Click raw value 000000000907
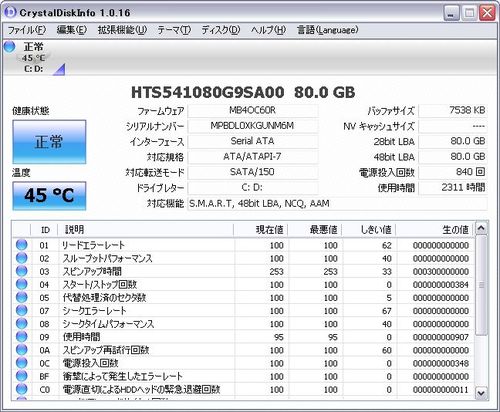Image resolution: width=500 pixels, height=412 pixels. [441, 337]
